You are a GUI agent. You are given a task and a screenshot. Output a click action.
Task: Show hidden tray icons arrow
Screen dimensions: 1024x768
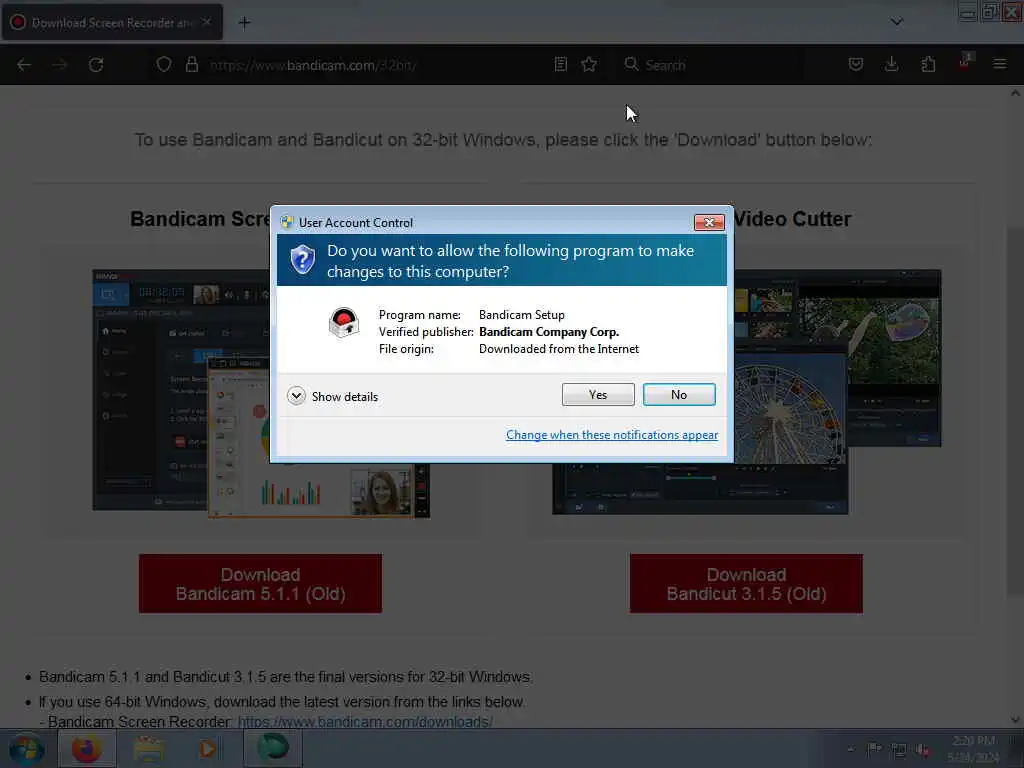850,749
